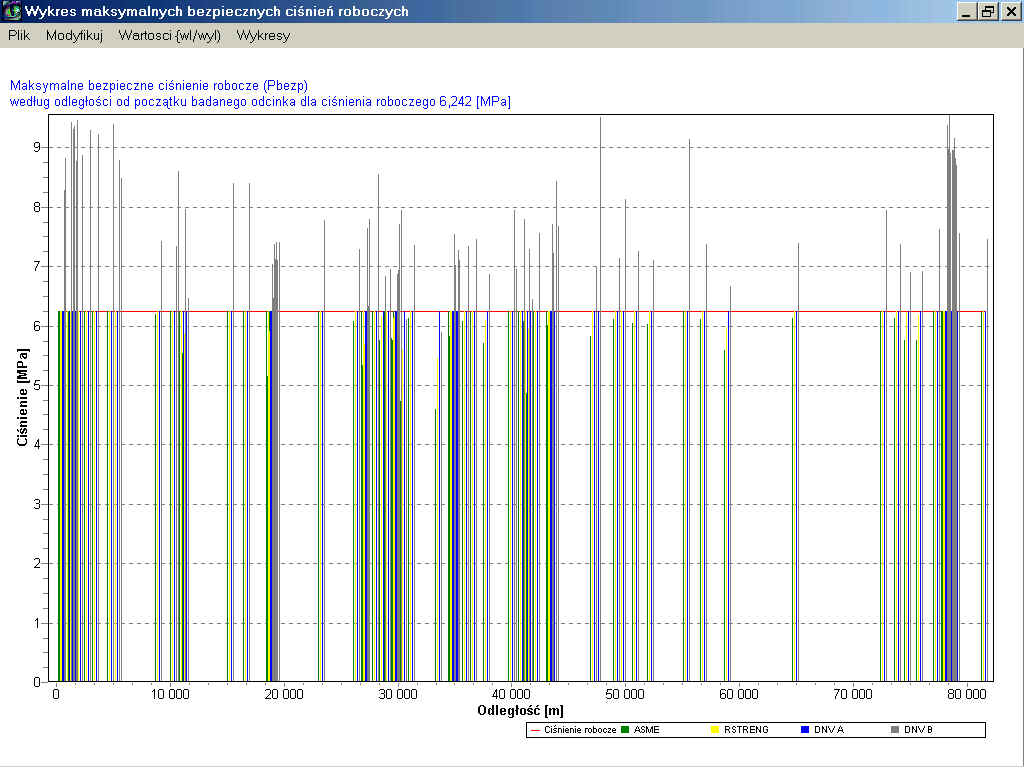Click the '10 000' x-axis label

pos(170,694)
